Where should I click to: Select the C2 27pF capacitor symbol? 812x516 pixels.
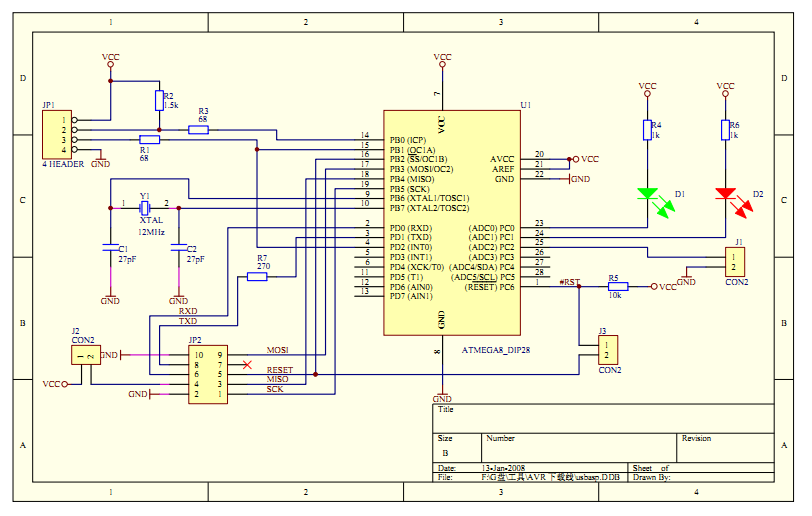pyautogui.click(x=179, y=248)
